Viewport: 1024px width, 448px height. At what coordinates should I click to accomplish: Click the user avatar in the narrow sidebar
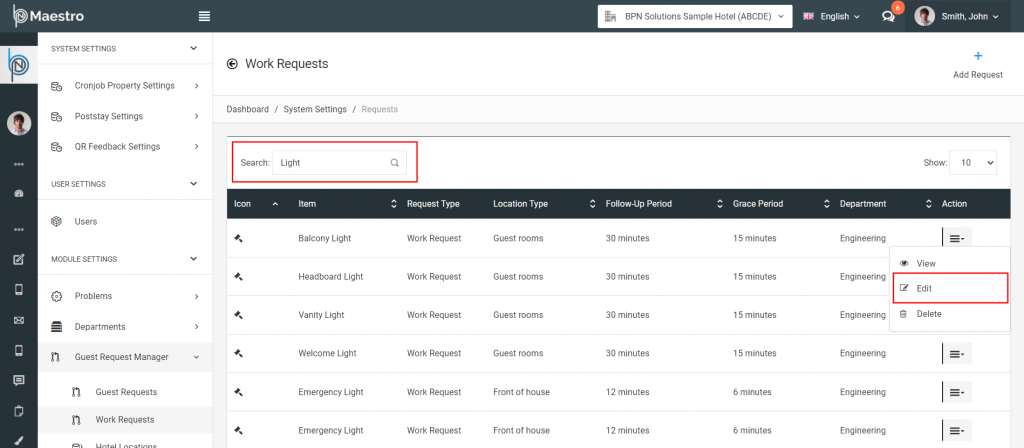click(x=19, y=123)
